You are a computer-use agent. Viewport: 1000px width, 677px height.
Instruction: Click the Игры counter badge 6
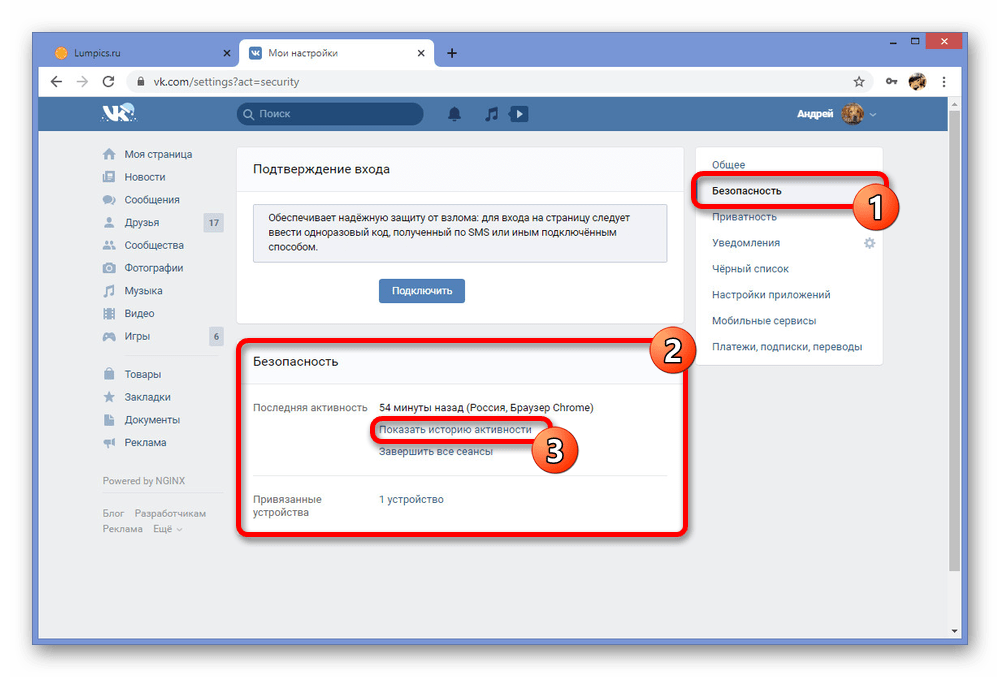pos(216,336)
